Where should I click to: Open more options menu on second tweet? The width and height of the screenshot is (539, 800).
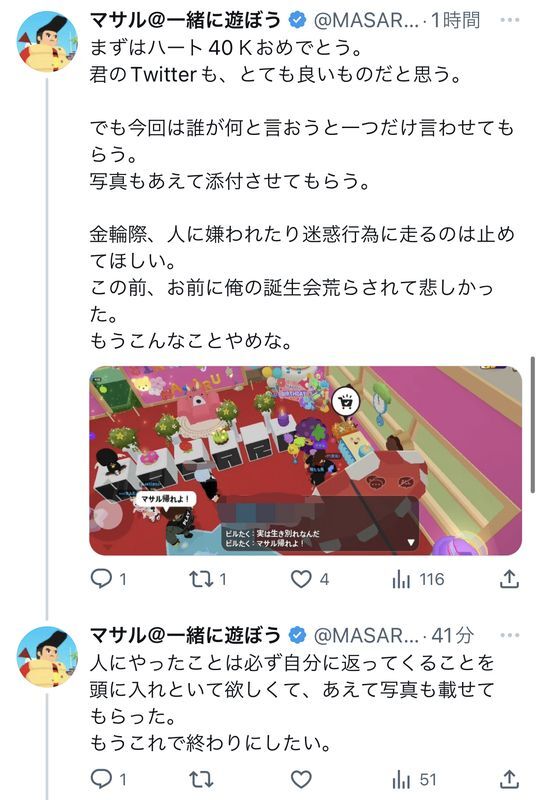[x=509, y=636]
